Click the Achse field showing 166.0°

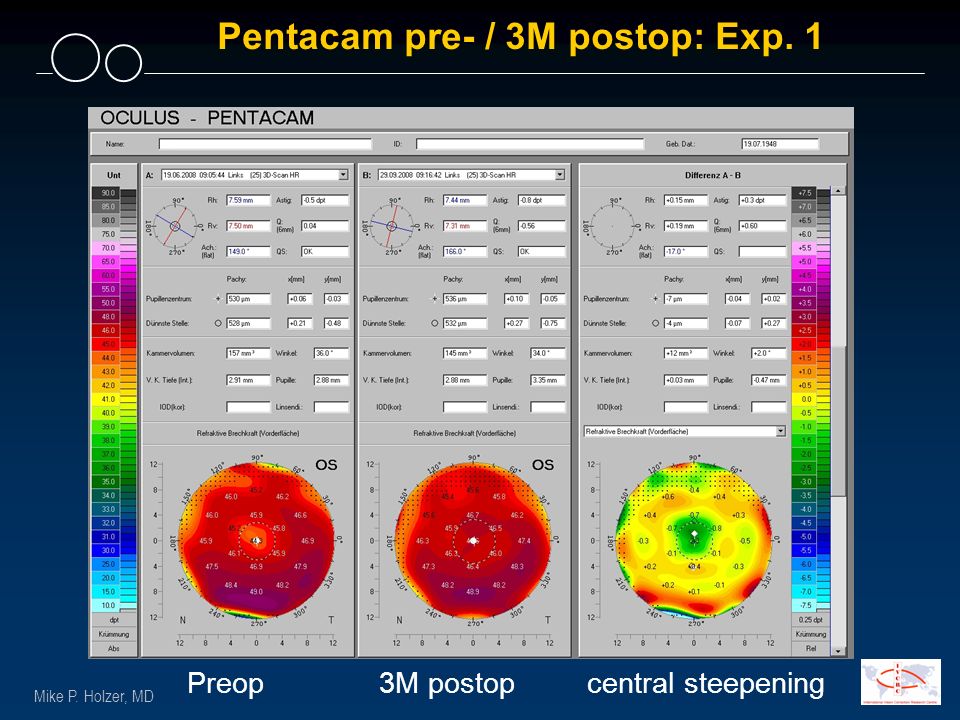coord(465,252)
